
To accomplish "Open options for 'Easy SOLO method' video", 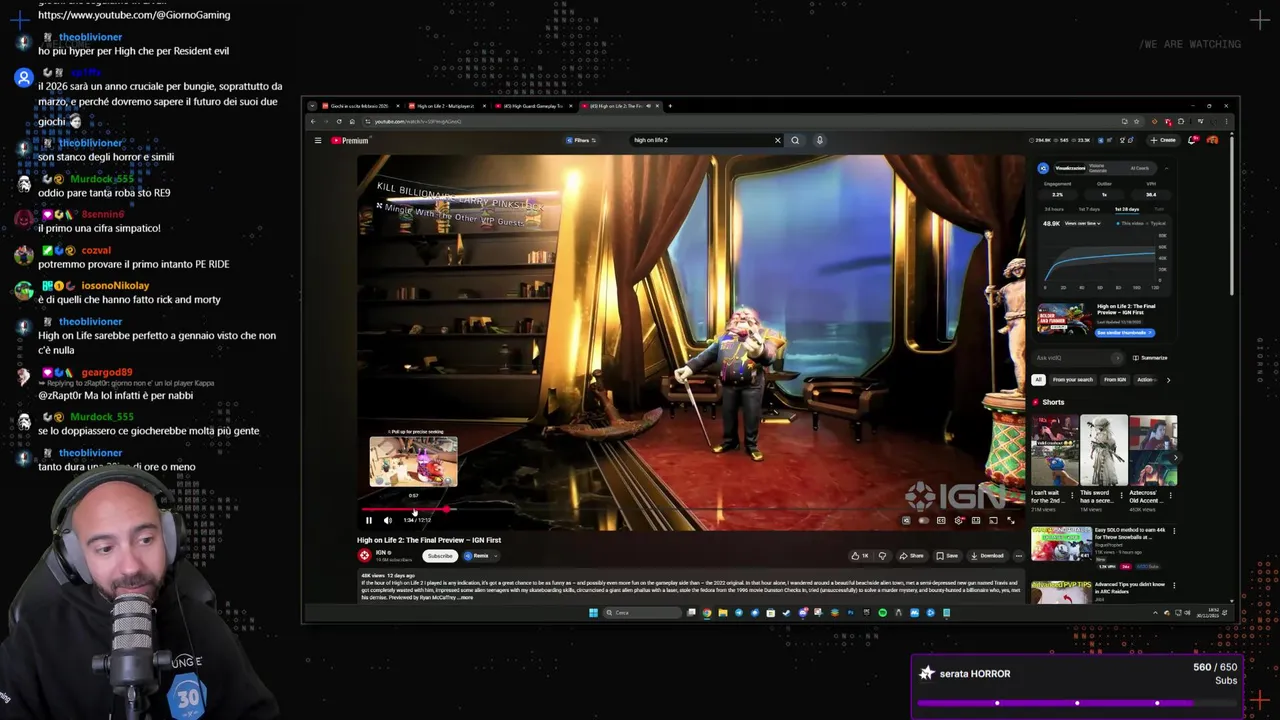I will pos(1174,531).
